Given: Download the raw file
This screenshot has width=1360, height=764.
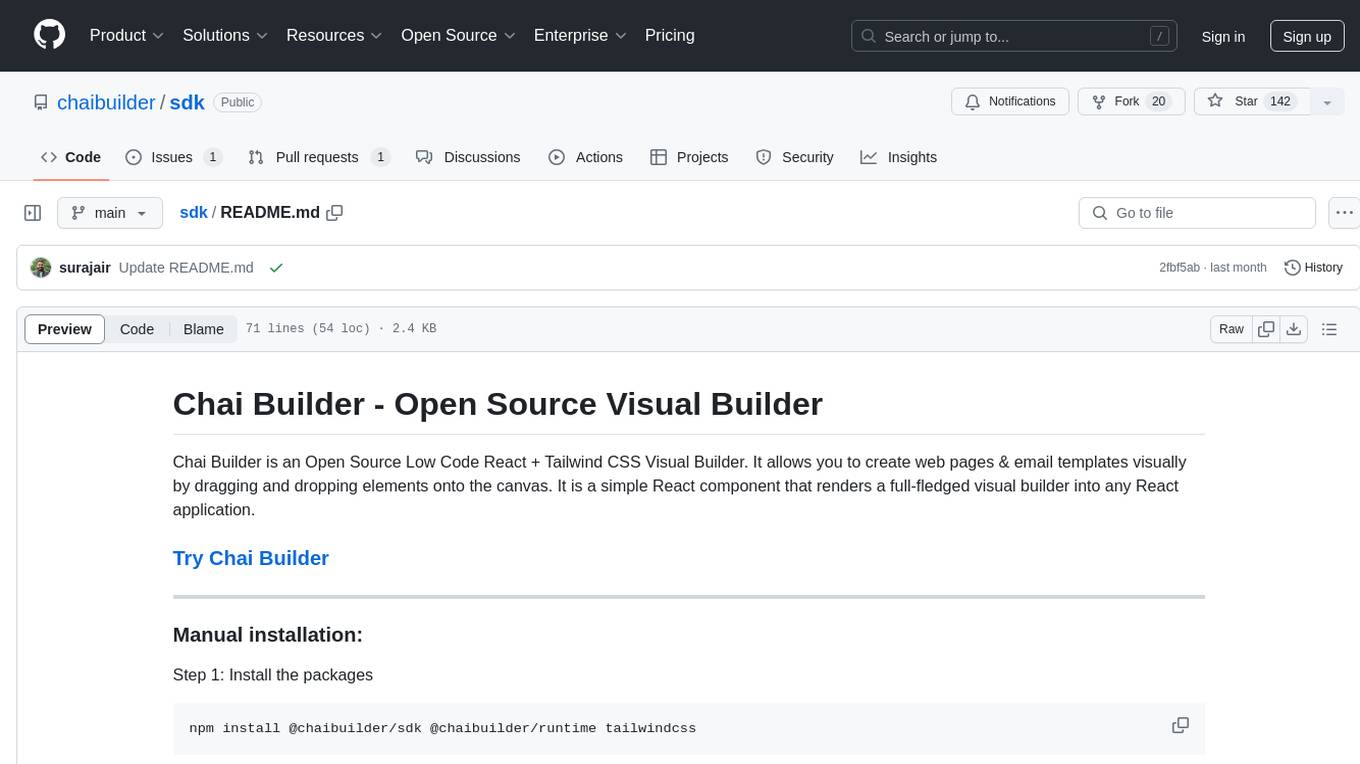Looking at the screenshot, I should (1294, 329).
